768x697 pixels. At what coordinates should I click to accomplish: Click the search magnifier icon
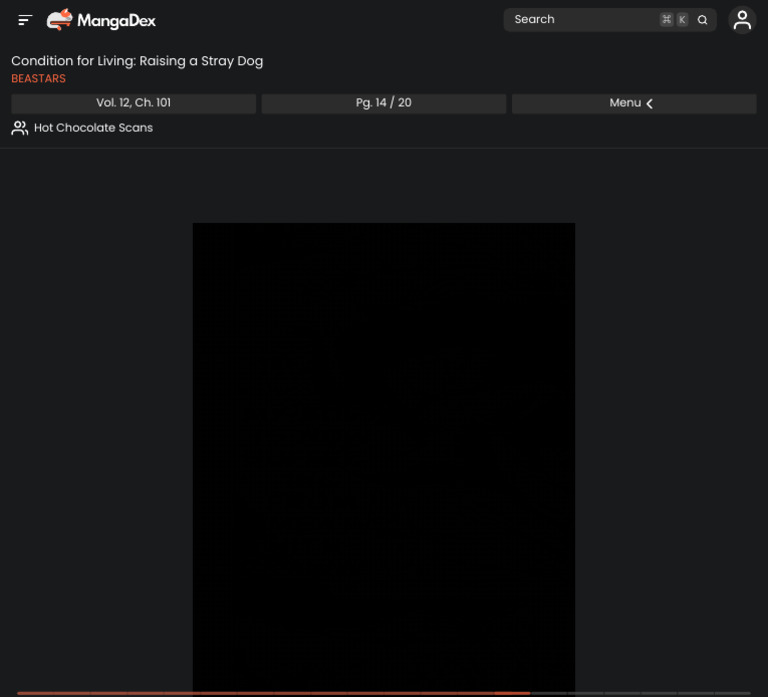coord(702,20)
